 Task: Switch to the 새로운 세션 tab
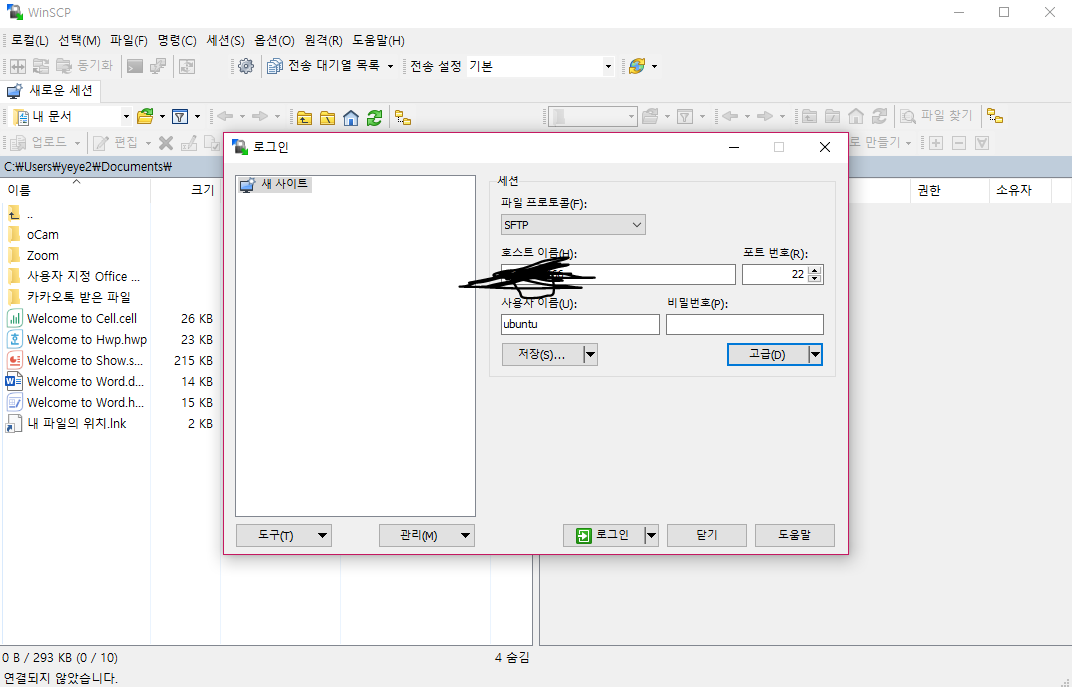(51, 90)
